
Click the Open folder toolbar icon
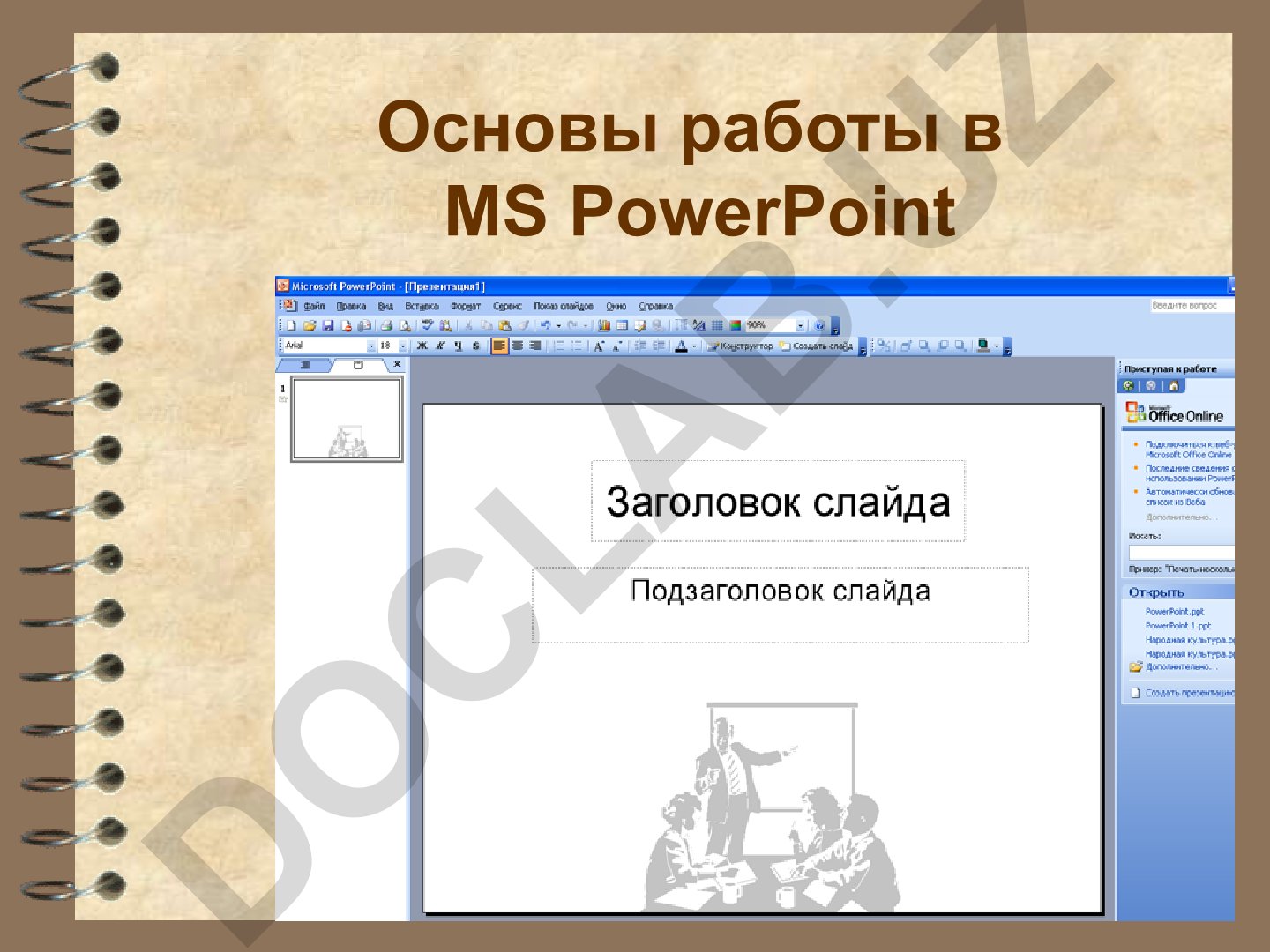pyautogui.click(x=309, y=325)
